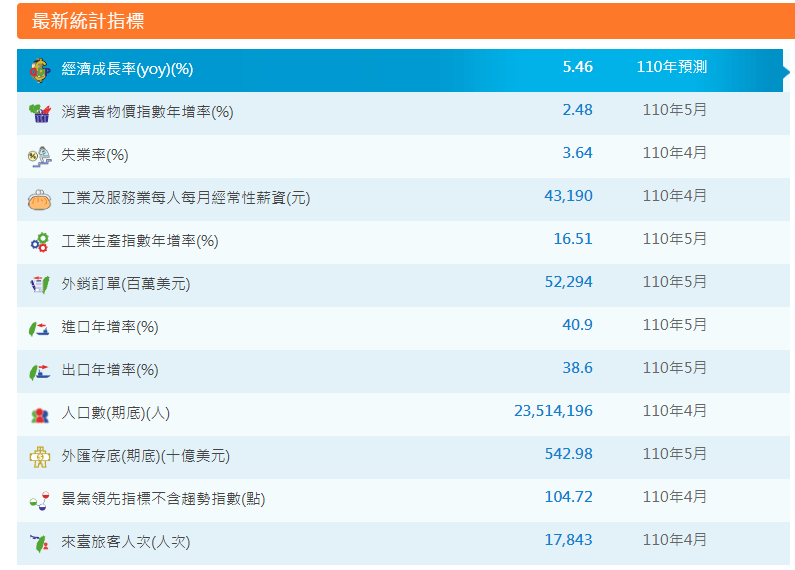Screen dimensions: 795x570
Task: Click the 43,190 monthly wage value
Action: tap(568, 196)
